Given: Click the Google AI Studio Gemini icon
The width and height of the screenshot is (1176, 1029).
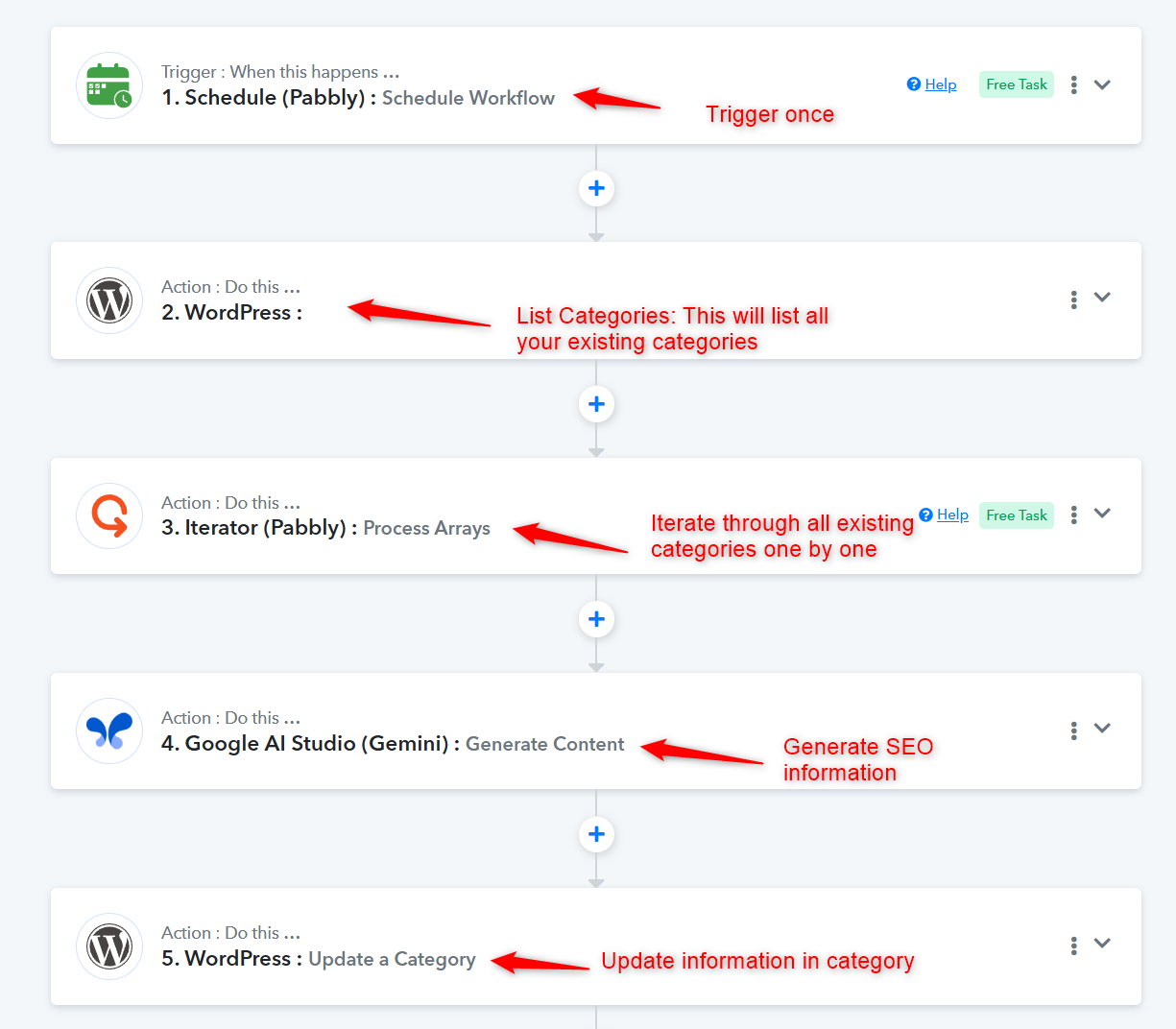Looking at the screenshot, I should coord(109,730).
